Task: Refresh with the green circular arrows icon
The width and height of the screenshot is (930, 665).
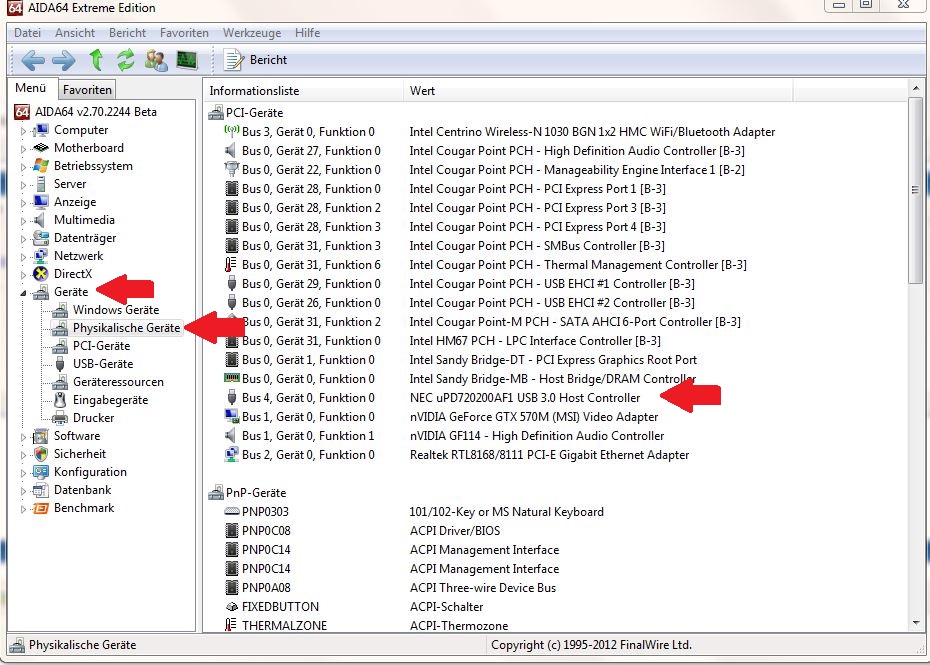Action: click(x=126, y=60)
